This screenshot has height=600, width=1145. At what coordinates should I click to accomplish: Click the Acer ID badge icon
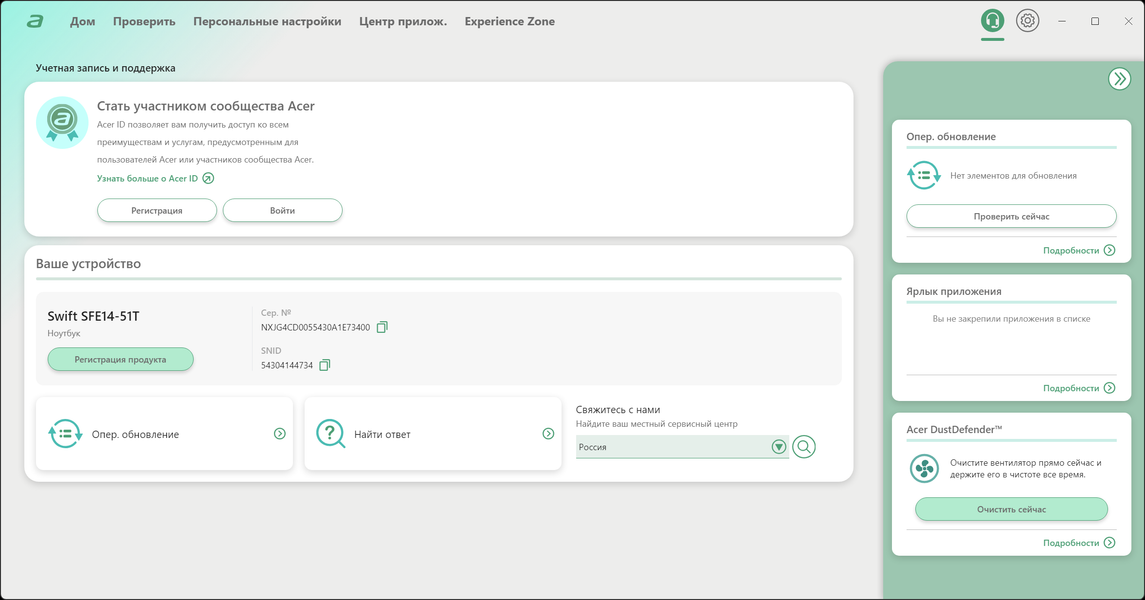point(62,123)
